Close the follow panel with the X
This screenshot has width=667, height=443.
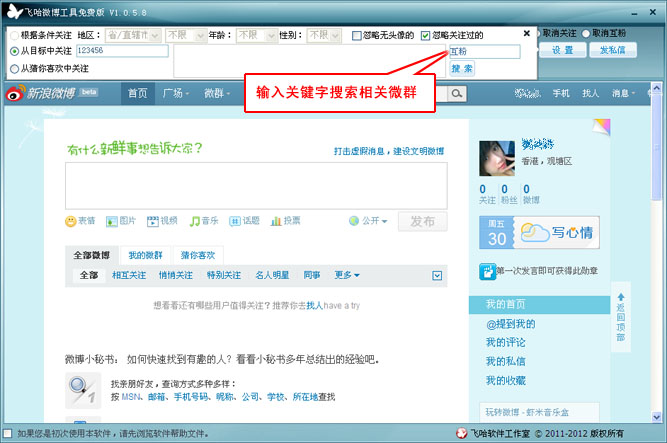[x=527, y=33]
